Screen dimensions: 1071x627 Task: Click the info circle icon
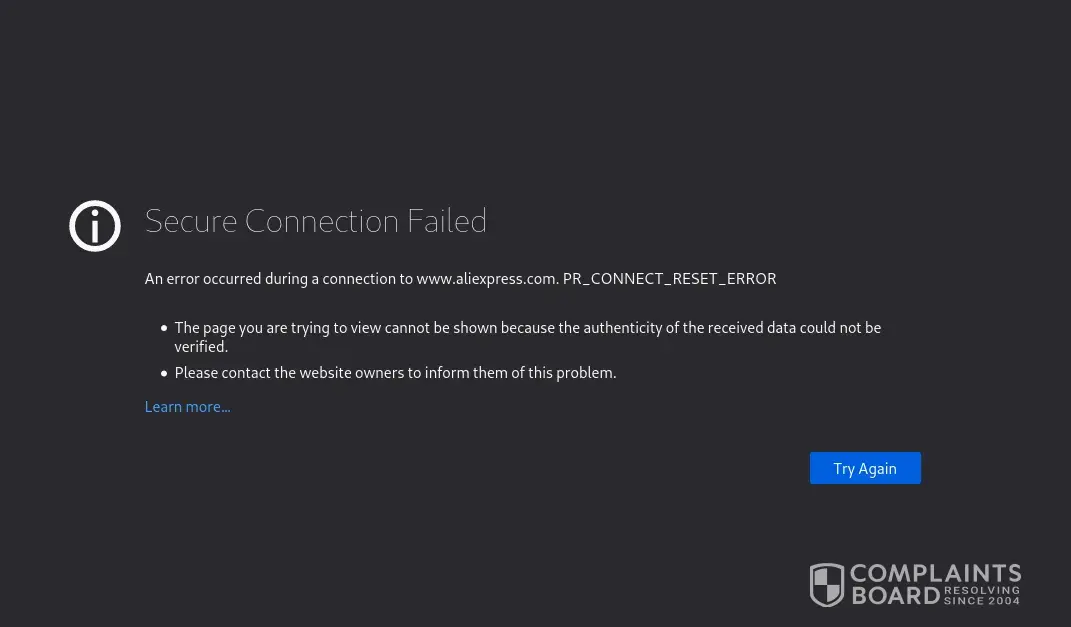[x=95, y=226]
